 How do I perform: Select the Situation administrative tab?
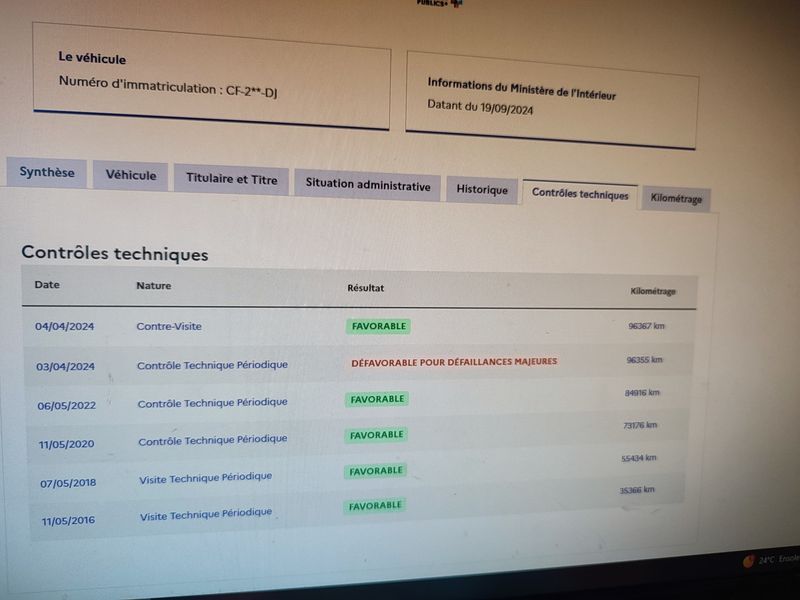[367, 185]
